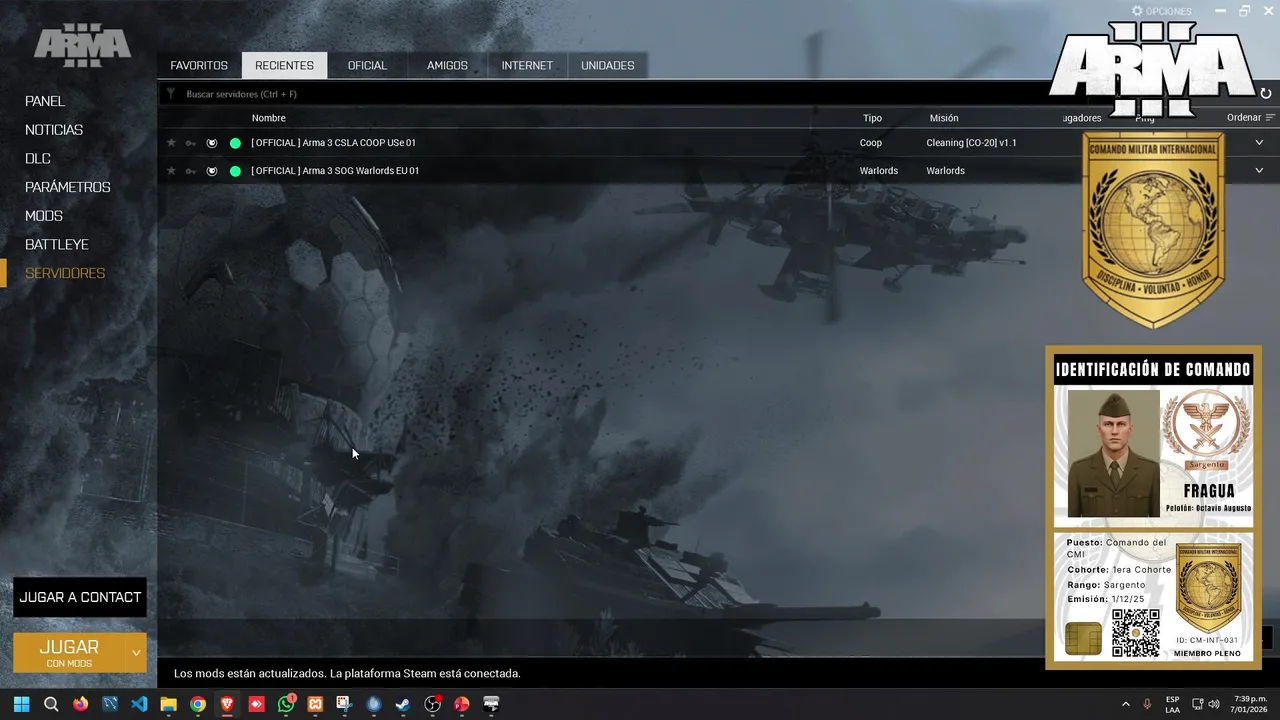Viewport: 1280px width, 720px height.
Task: Open the Ordenar sort dropdown
Action: point(1251,118)
